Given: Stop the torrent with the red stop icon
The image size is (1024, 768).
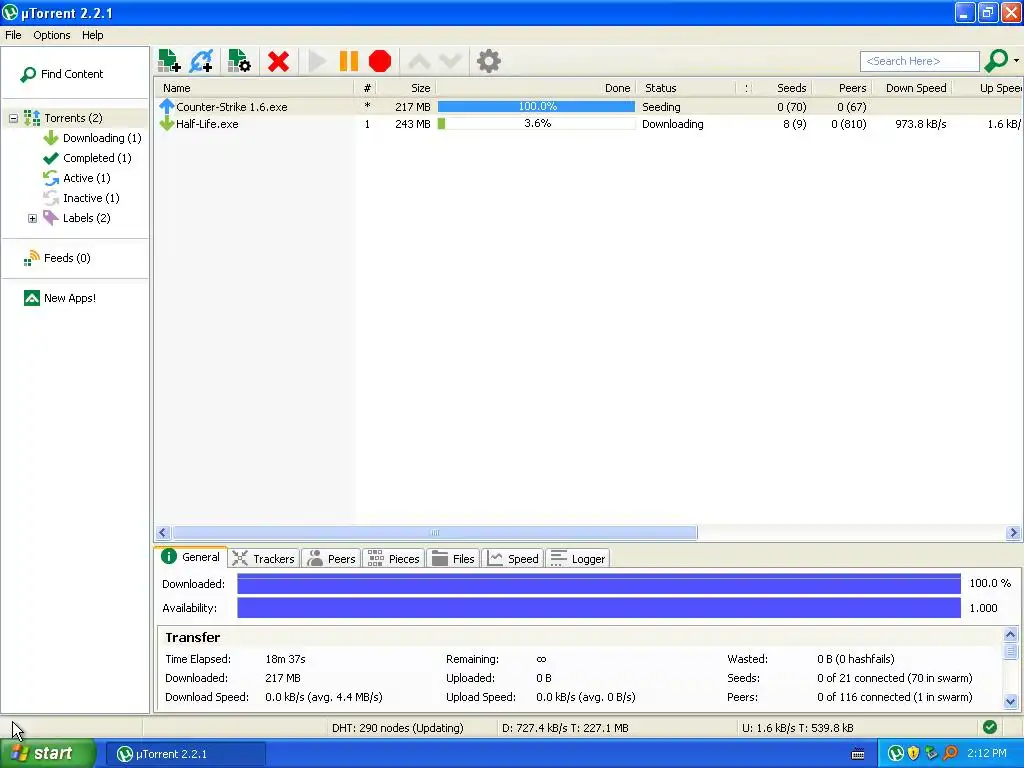Looking at the screenshot, I should click(x=380, y=61).
